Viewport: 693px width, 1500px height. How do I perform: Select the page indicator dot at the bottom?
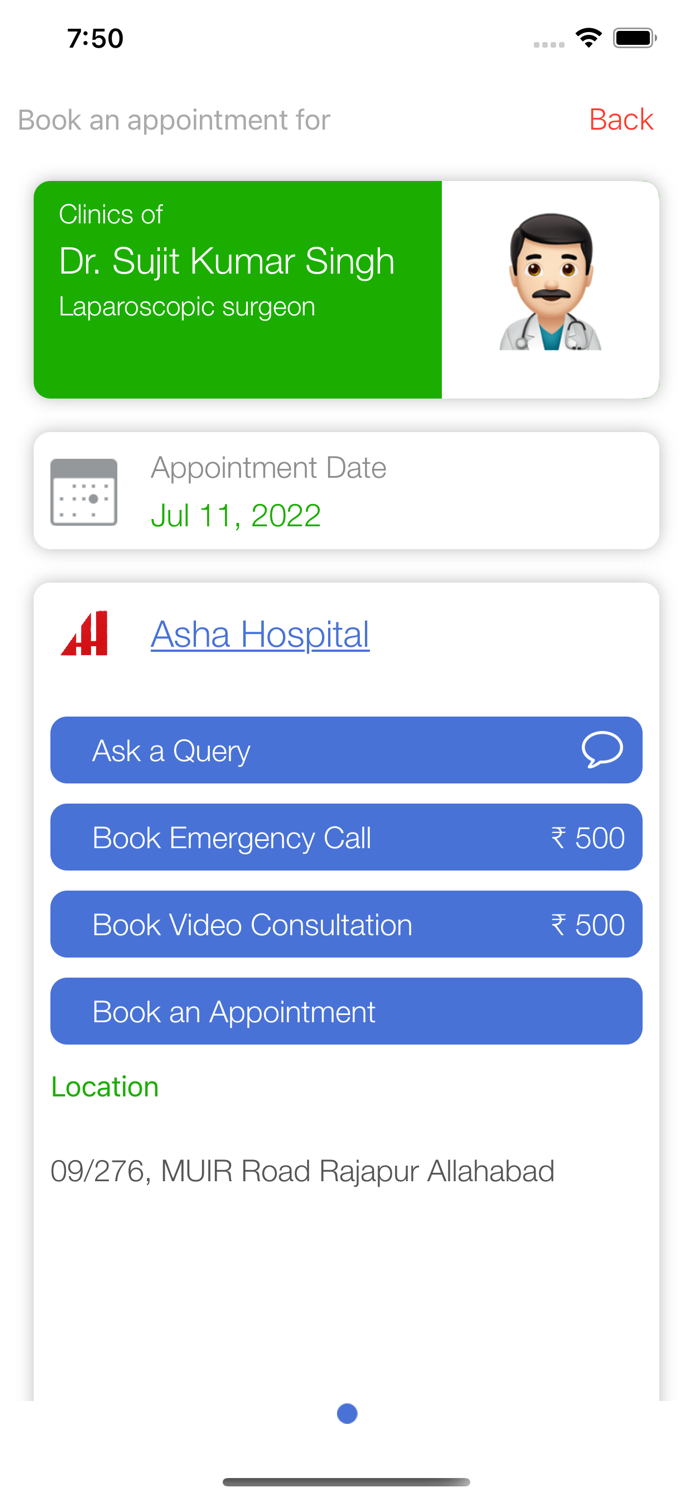pos(346,1413)
